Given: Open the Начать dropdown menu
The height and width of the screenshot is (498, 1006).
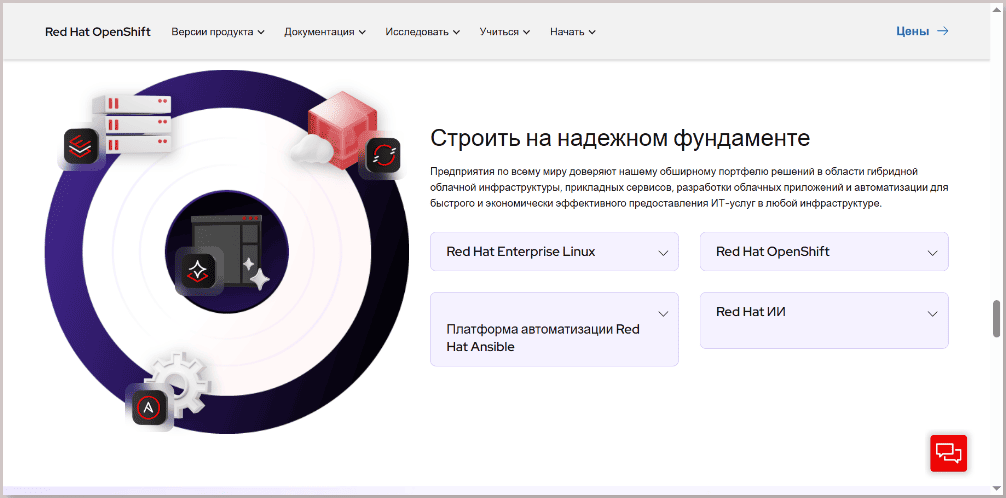Looking at the screenshot, I should click(x=573, y=31).
